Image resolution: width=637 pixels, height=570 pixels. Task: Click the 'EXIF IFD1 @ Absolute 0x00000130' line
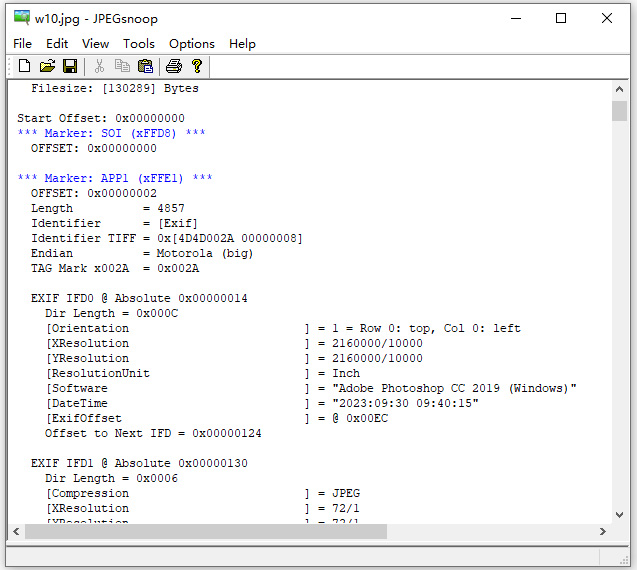(139, 463)
